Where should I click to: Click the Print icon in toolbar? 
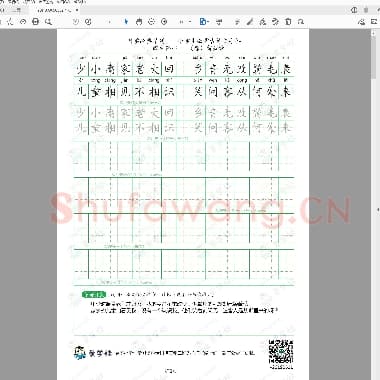[x=35, y=22]
